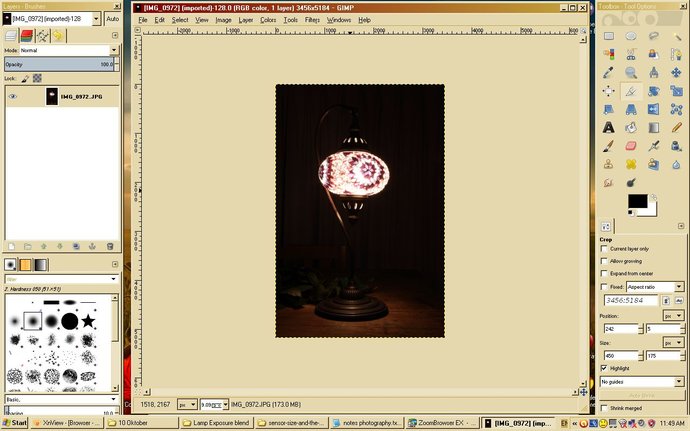Open the Position unit px dropdown
690x431 pixels.
pyautogui.click(x=673, y=316)
